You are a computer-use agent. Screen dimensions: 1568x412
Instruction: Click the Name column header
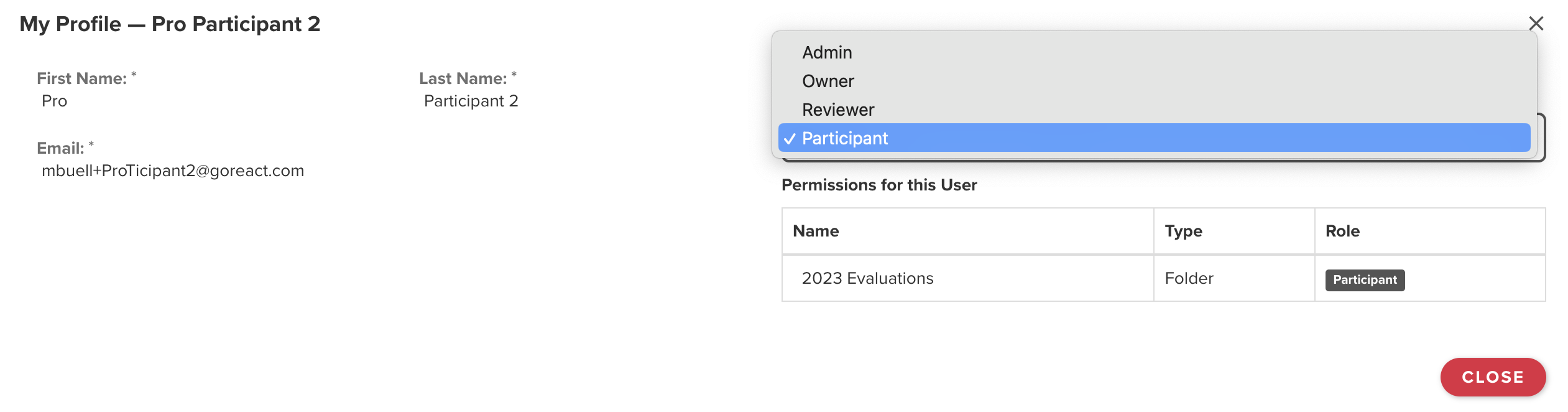click(816, 231)
